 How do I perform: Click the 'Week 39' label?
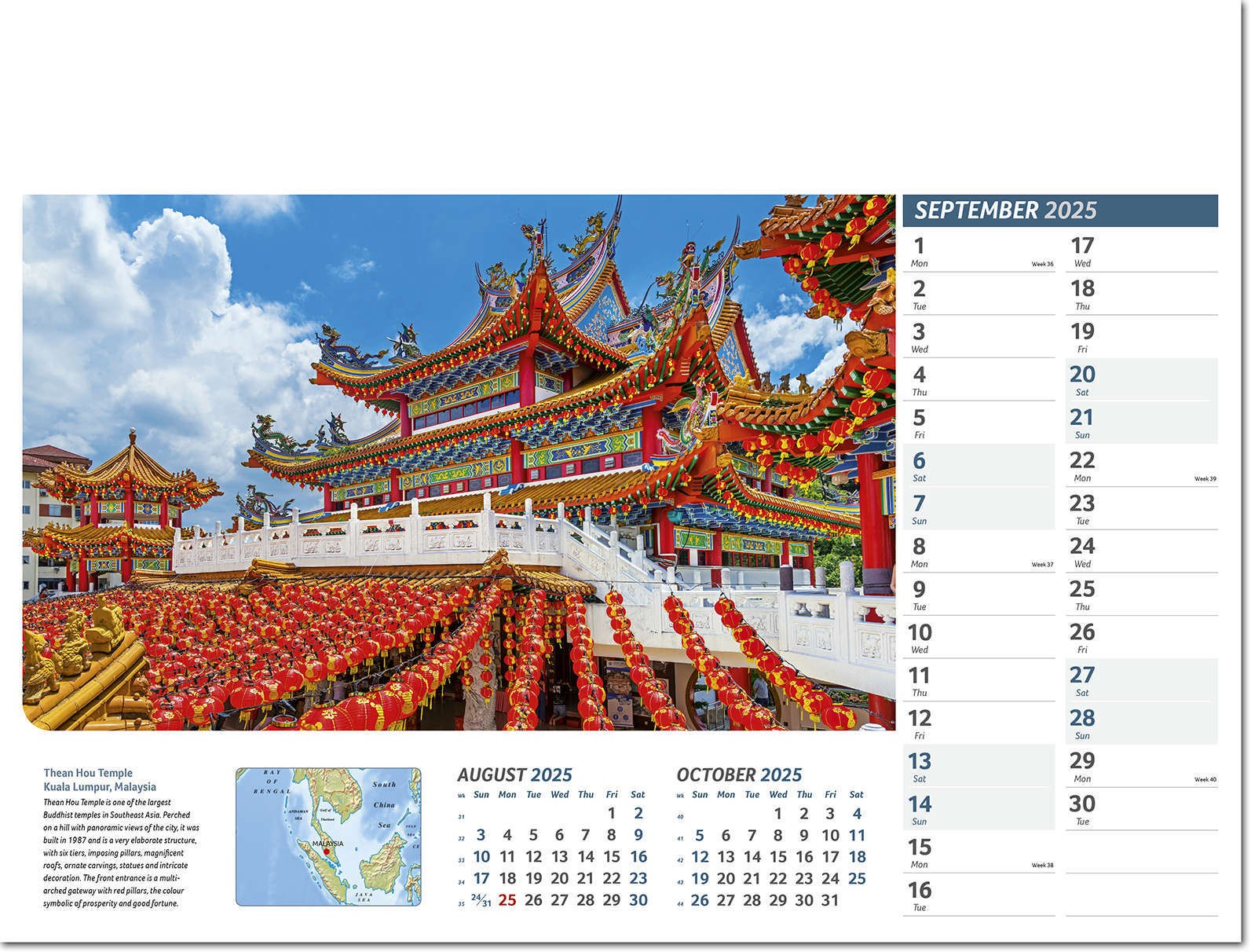click(x=1205, y=479)
